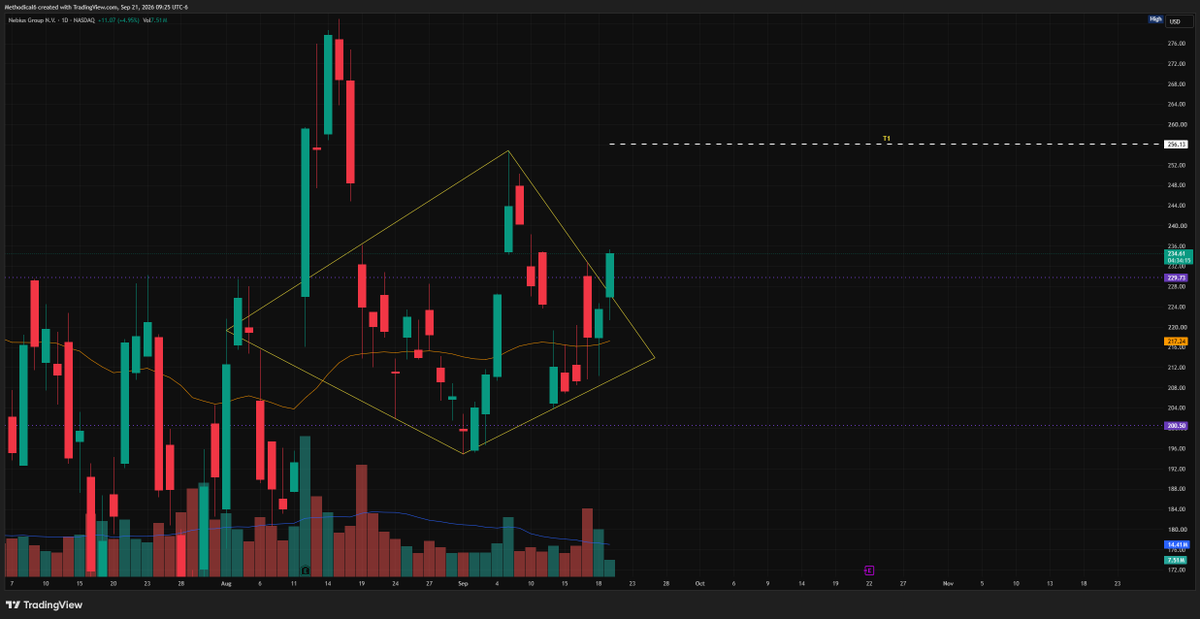Click the 172.00 price axis label

[1176, 570]
